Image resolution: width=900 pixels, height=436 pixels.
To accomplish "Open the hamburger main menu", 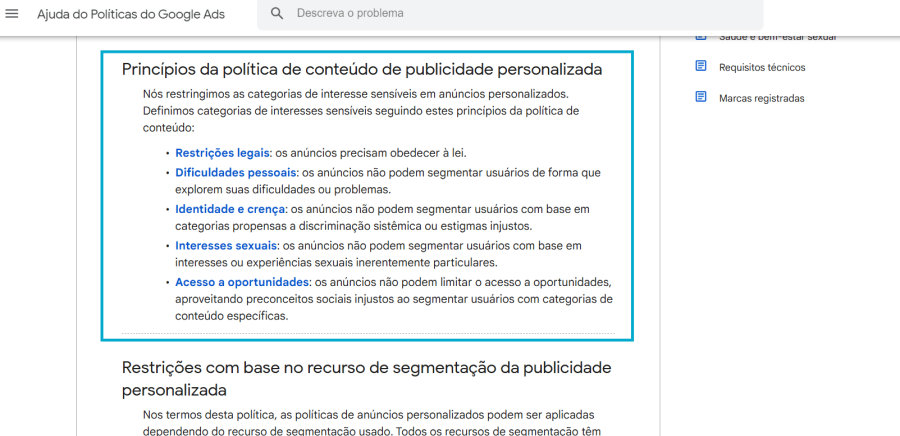I will coord(11,14).
